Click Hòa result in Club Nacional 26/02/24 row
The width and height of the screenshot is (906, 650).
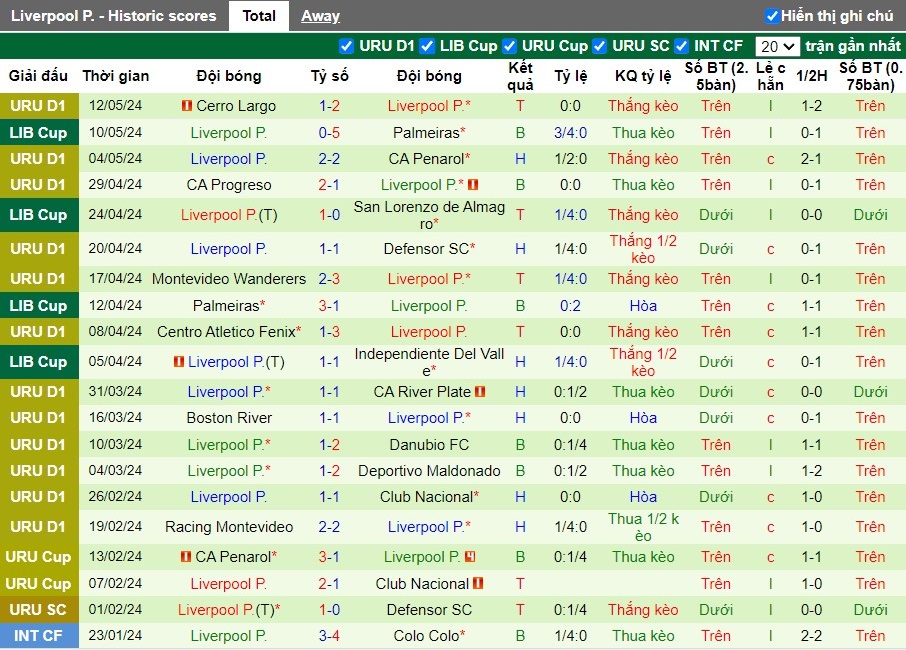point(643,497)
